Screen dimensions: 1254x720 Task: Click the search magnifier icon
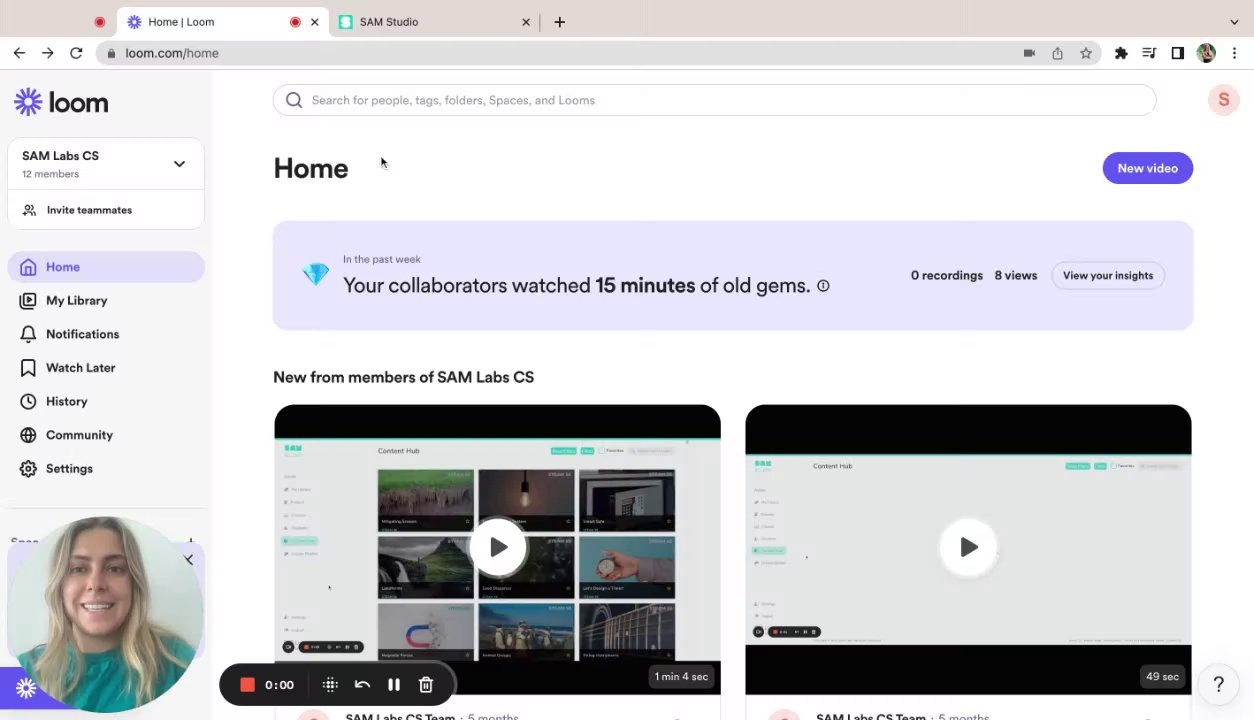click(x=293, y=100)
